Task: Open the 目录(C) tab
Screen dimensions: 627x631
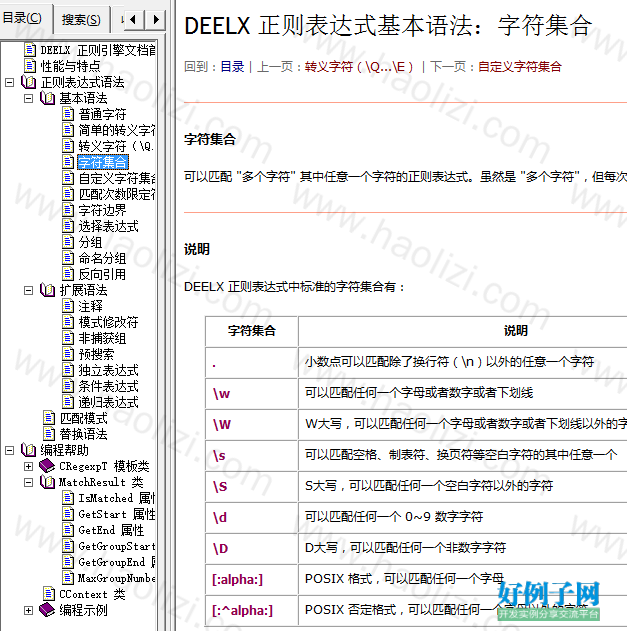Action: [23, 18]
